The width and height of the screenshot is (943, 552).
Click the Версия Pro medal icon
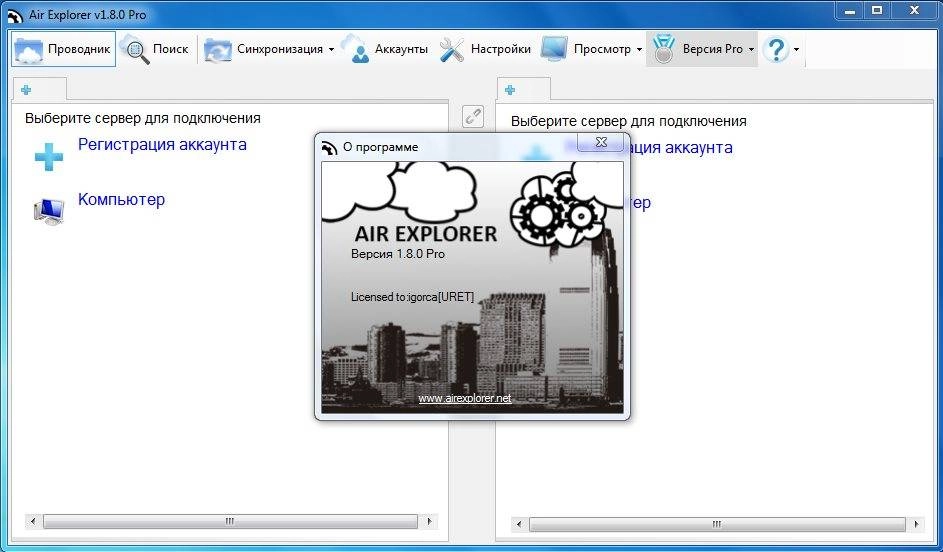(x=663, y=49)
